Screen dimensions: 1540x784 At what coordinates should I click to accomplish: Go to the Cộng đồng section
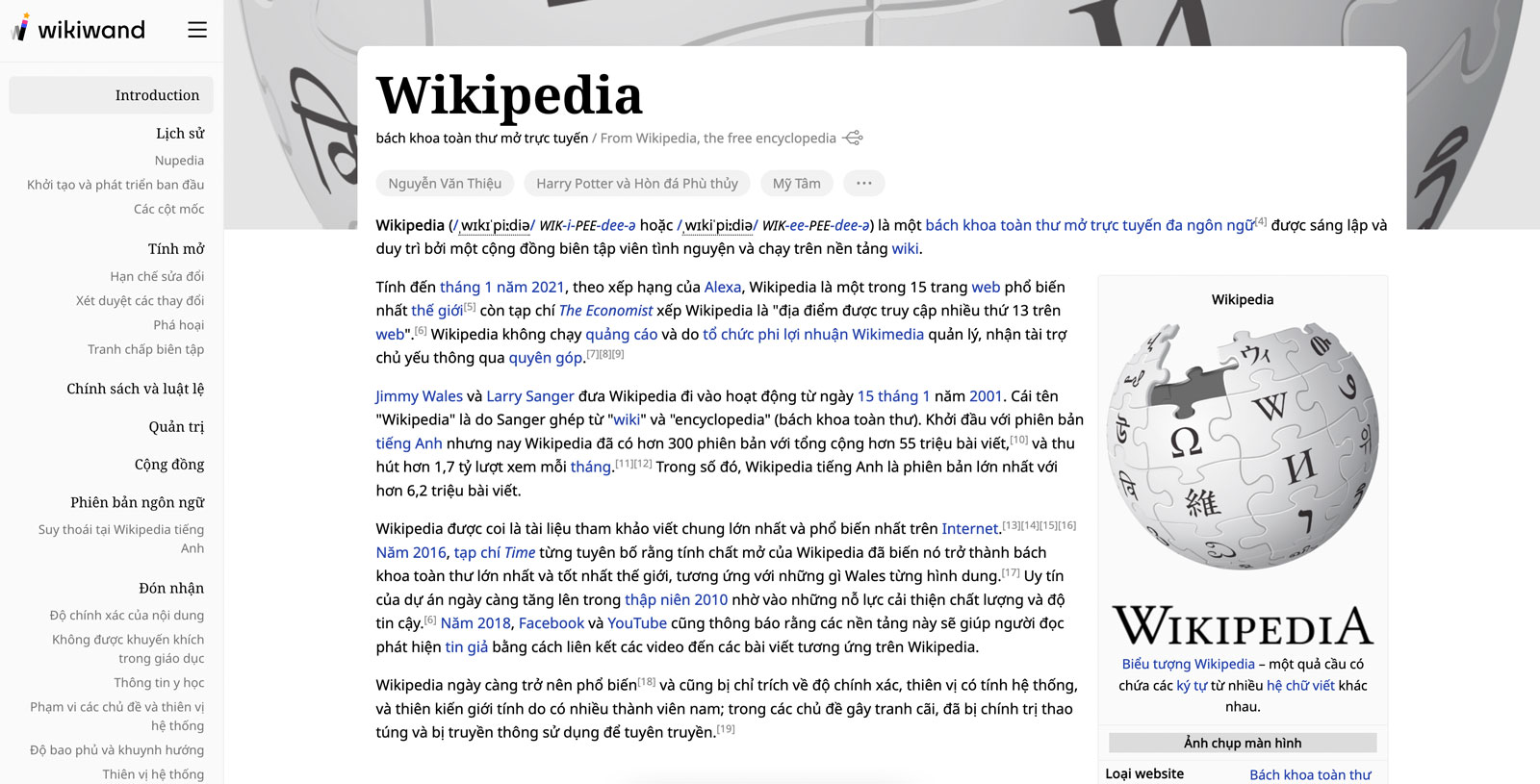pos(169,465)
